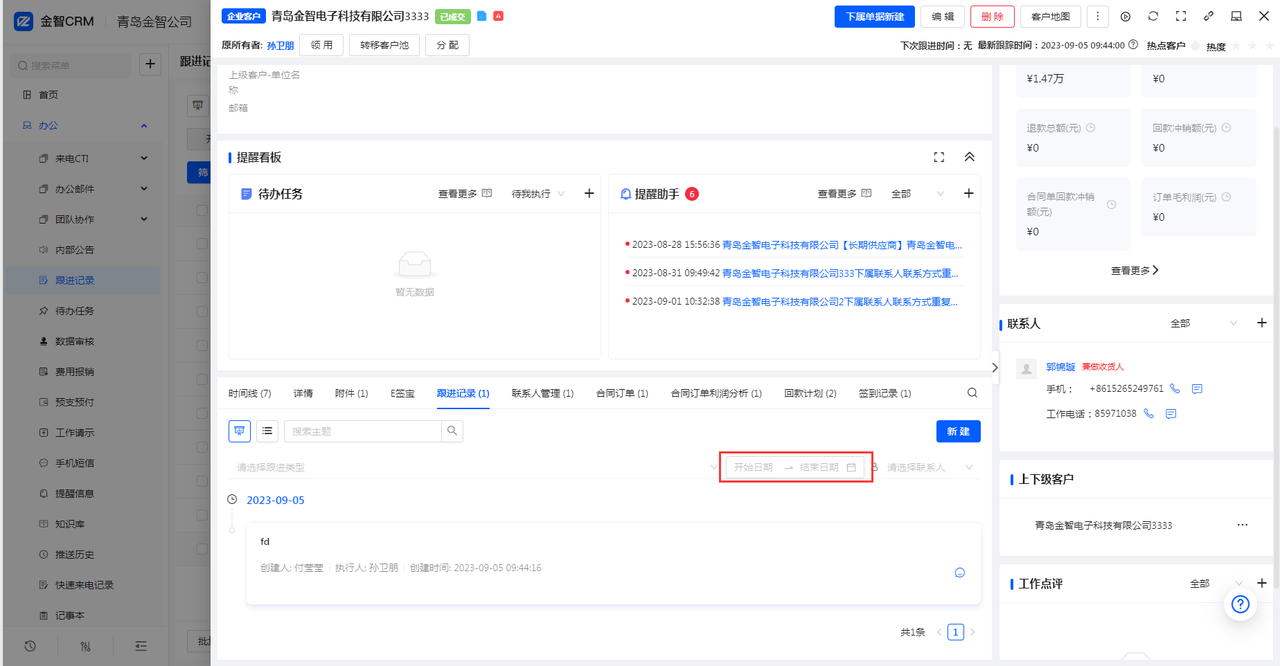This screenshot has height=666, width=1280.
Task: Switch to the 时间线 (7) tab
Action: pos(249,394)
